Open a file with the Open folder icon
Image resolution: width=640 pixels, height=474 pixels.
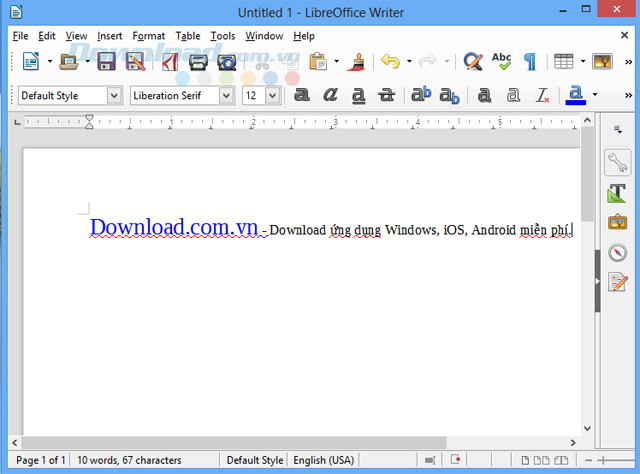point(69,62)
